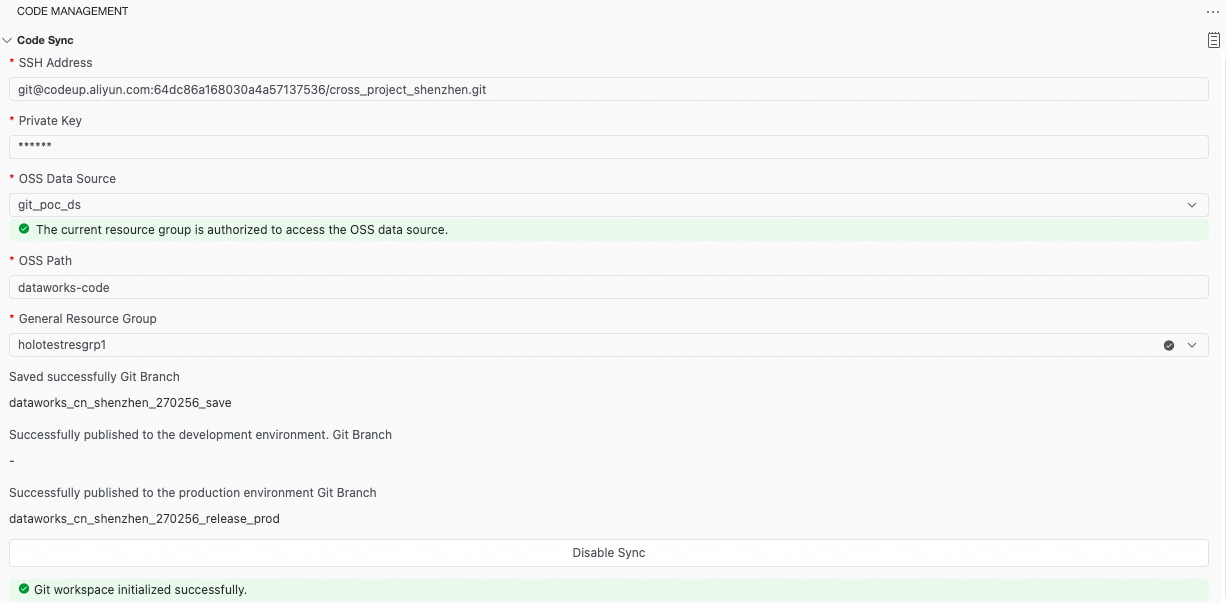Click the Private Key label
The image size is (1226, 603).
point(50,121)
